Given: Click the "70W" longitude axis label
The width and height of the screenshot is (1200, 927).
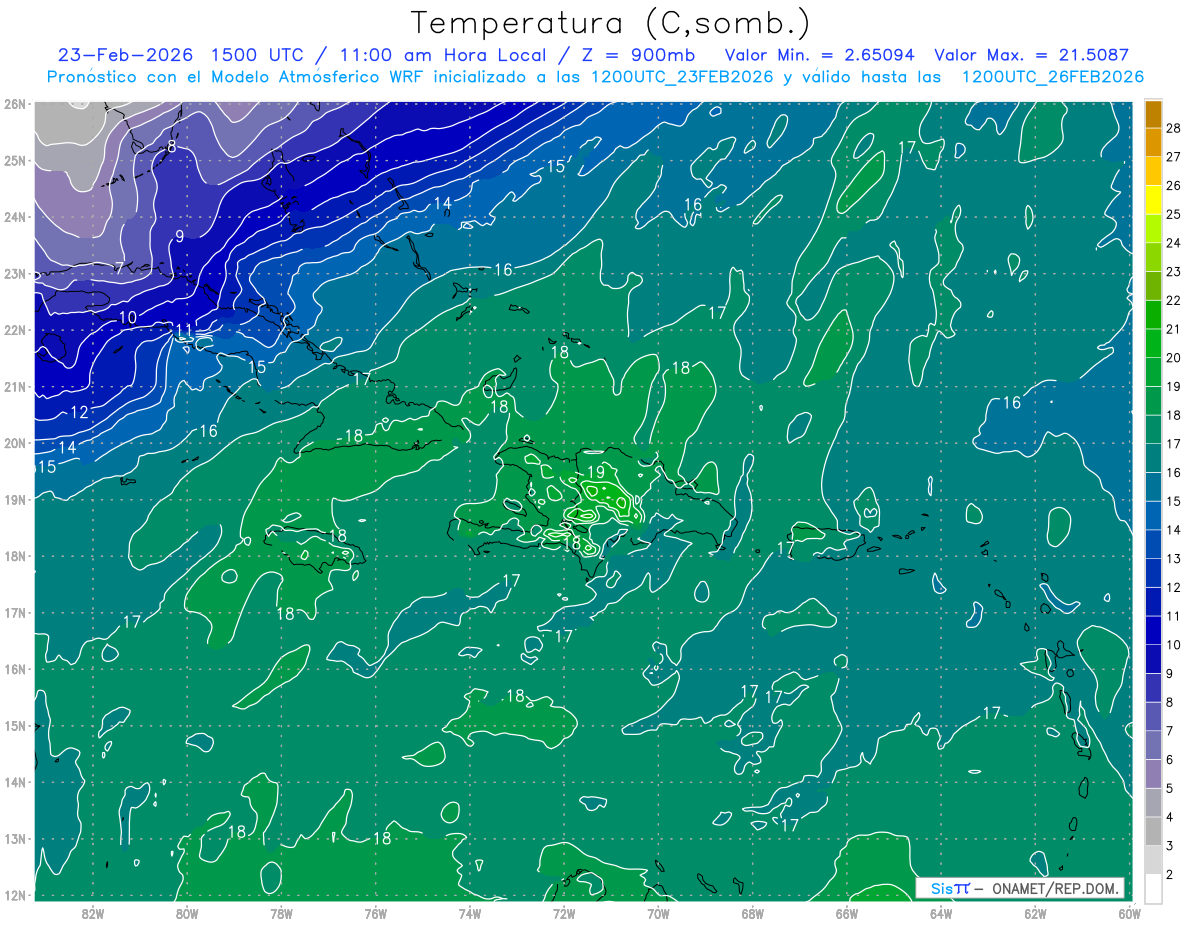Looking at the screenshot, I should point(658,913).
